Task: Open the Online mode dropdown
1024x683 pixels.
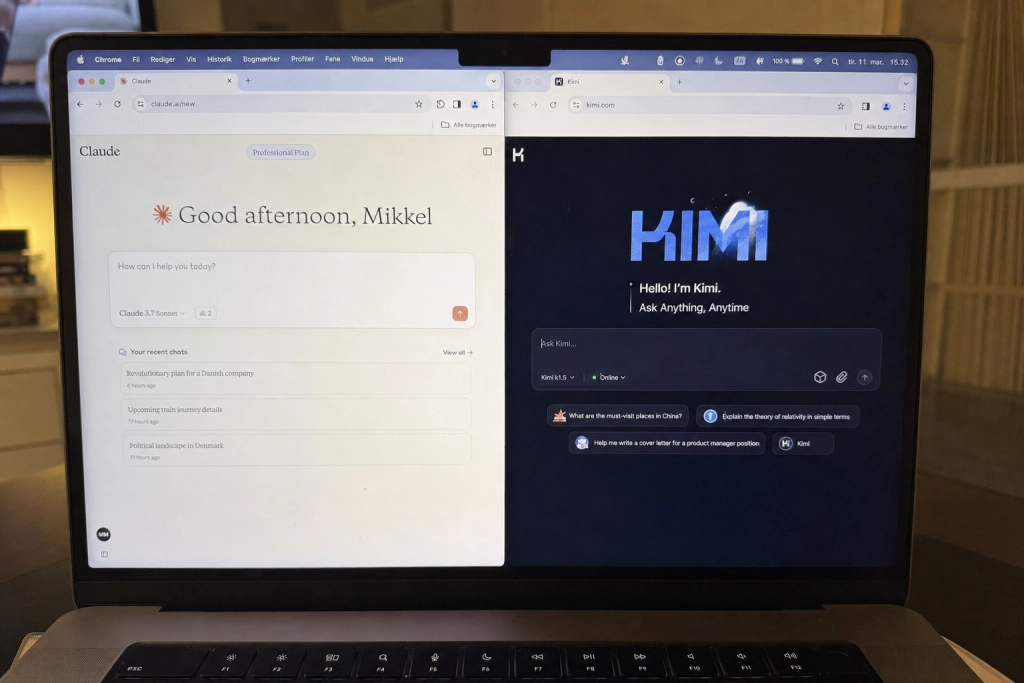Action: (x=609, y=377)
